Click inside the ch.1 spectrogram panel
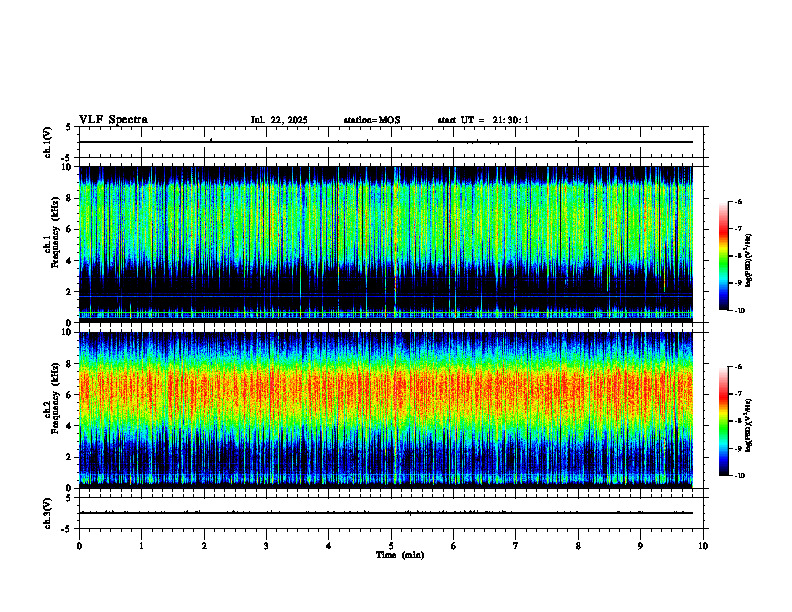 [386, 244]
